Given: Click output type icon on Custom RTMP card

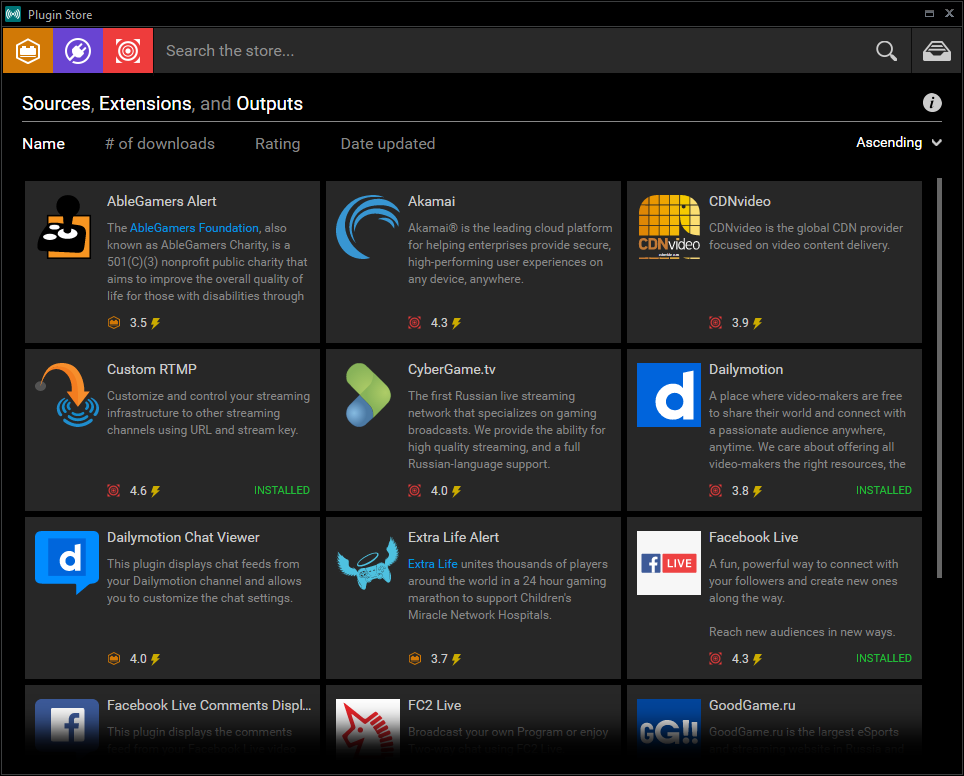Looking at the screenshot, I should pyautogui.click(x=114, y=490).
